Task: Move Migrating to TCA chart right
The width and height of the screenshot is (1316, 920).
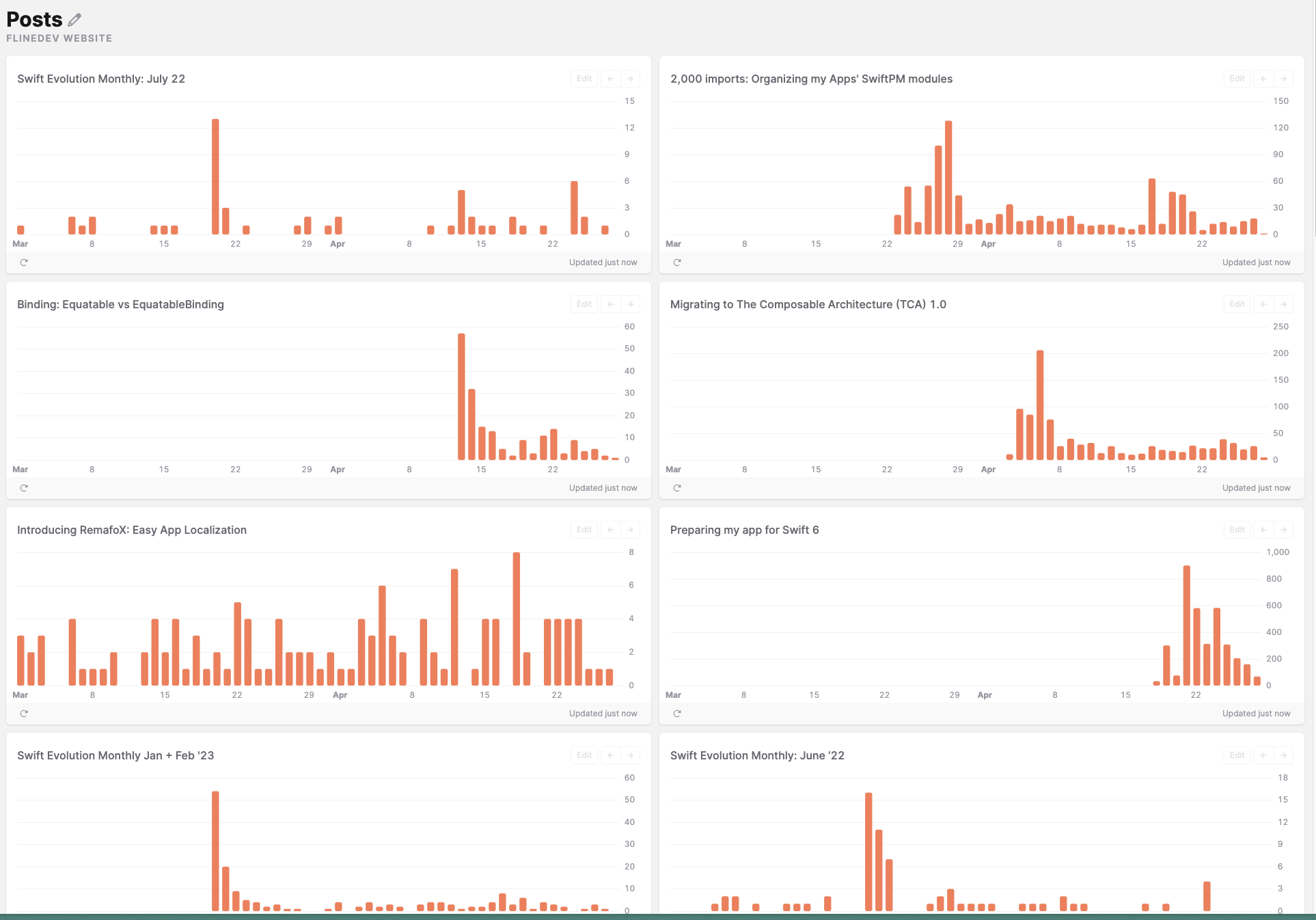Action: click(x=1283, y=304)
